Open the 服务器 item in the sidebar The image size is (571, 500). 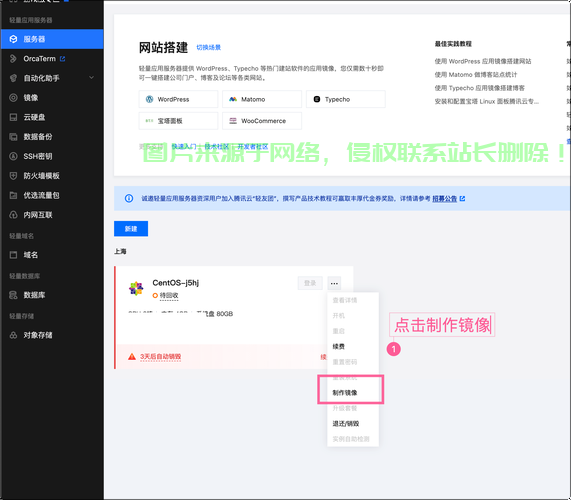52,39
